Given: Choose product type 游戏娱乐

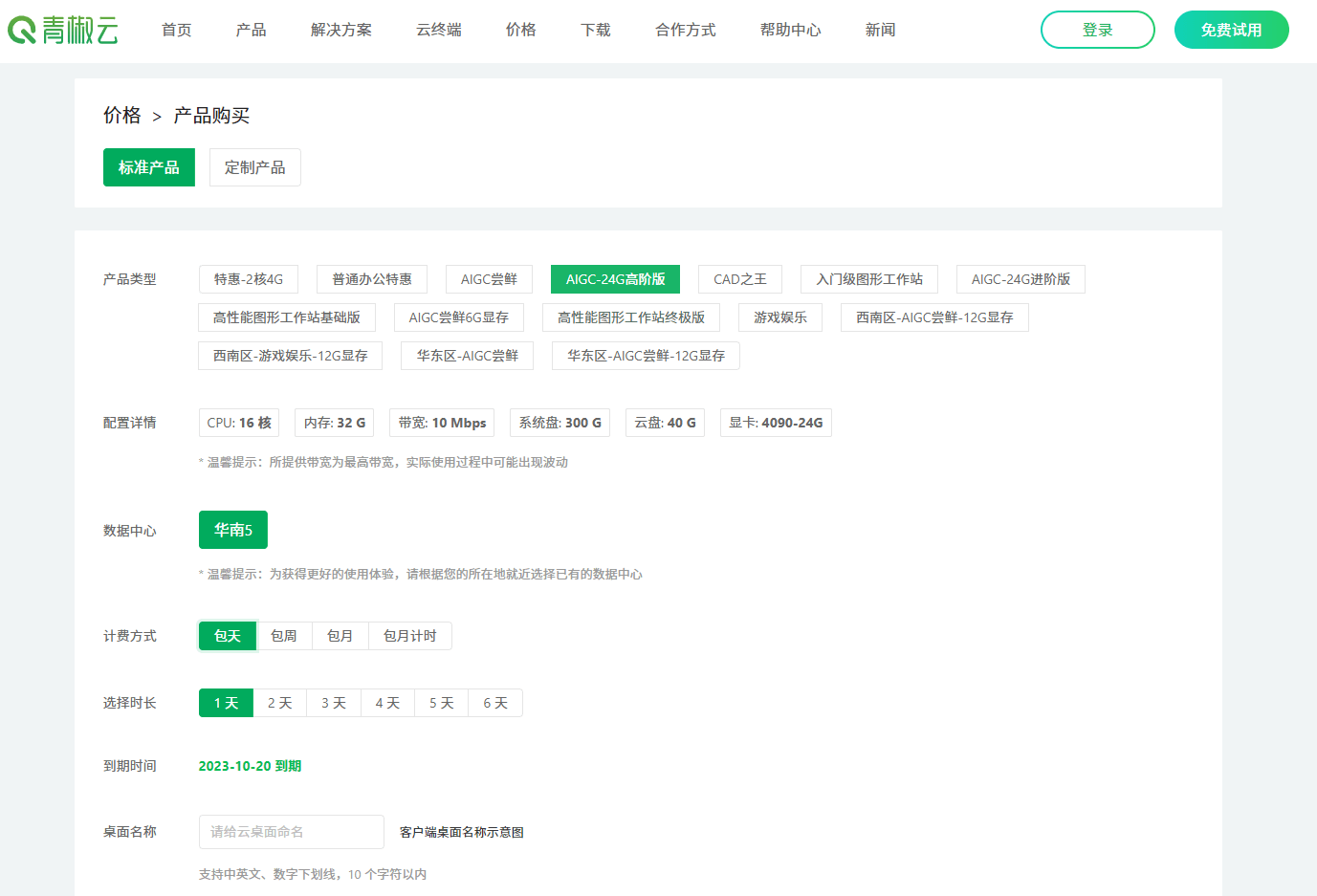Looking at the screenshot, I should [780, 317].
